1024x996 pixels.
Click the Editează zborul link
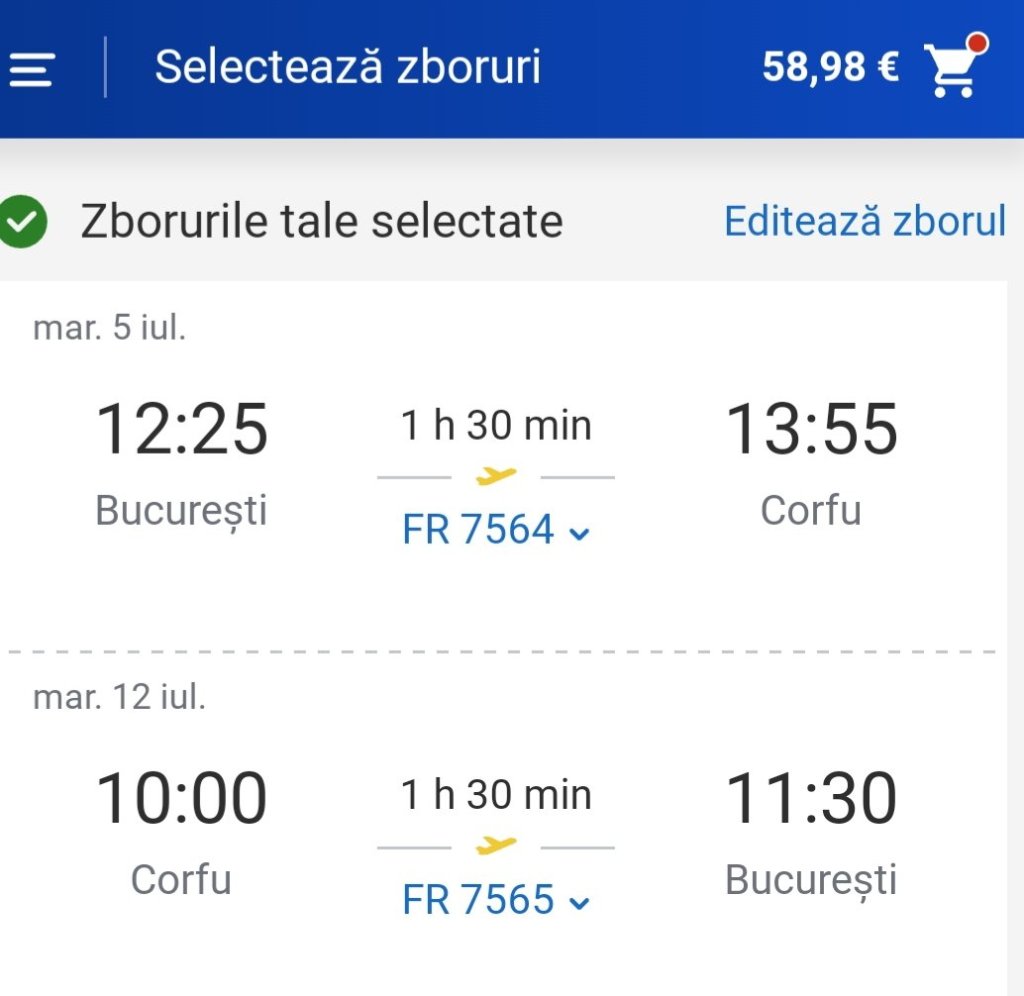click(x=864, y=221)
